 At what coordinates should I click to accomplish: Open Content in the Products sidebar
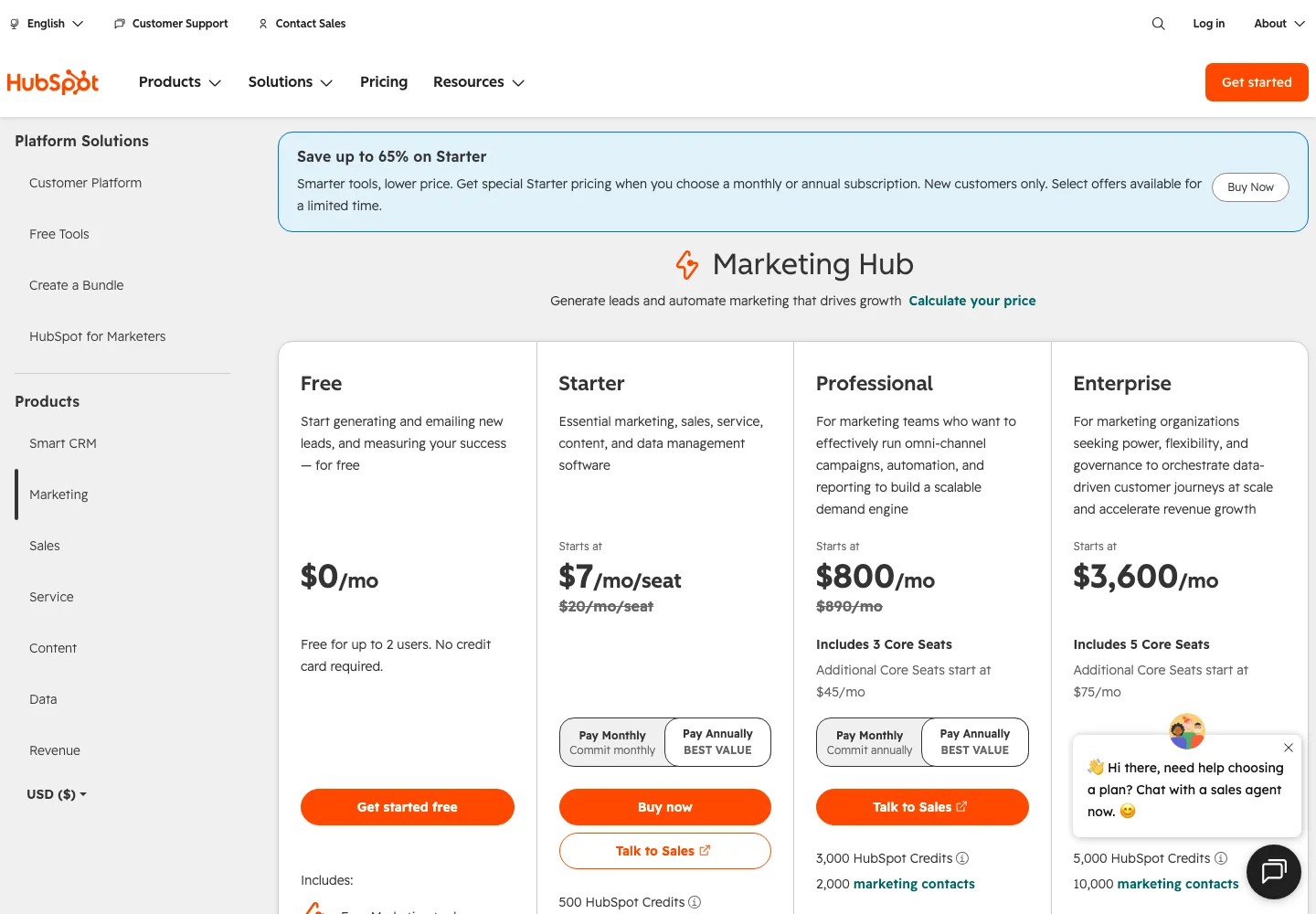pos(53,648)
